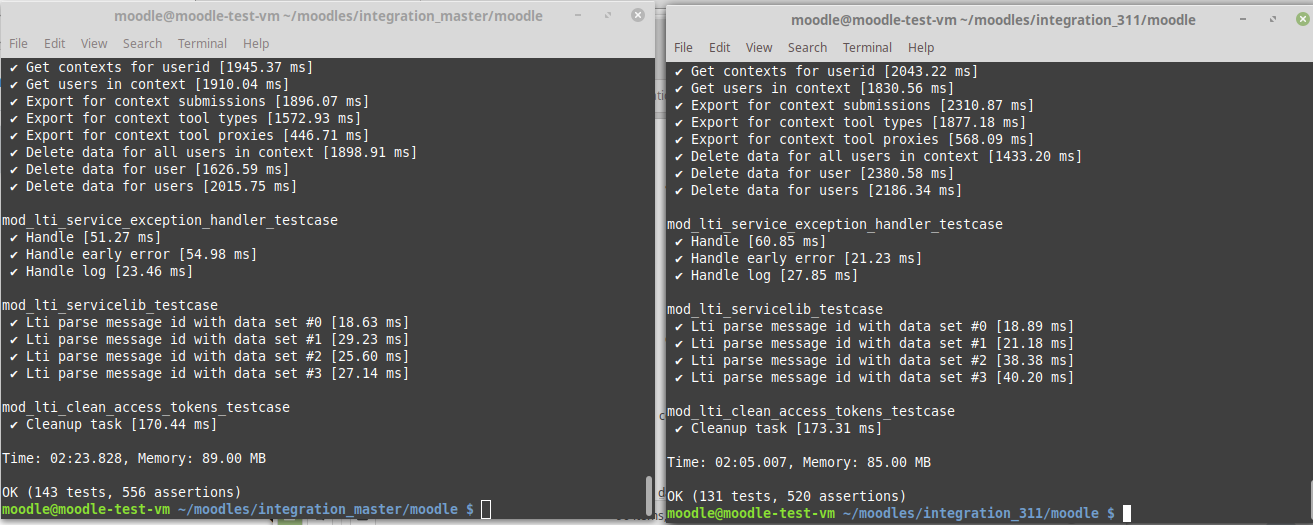
Task: Click data set #3 [40.20 ms] line
Action: click(x=874, y=377)
